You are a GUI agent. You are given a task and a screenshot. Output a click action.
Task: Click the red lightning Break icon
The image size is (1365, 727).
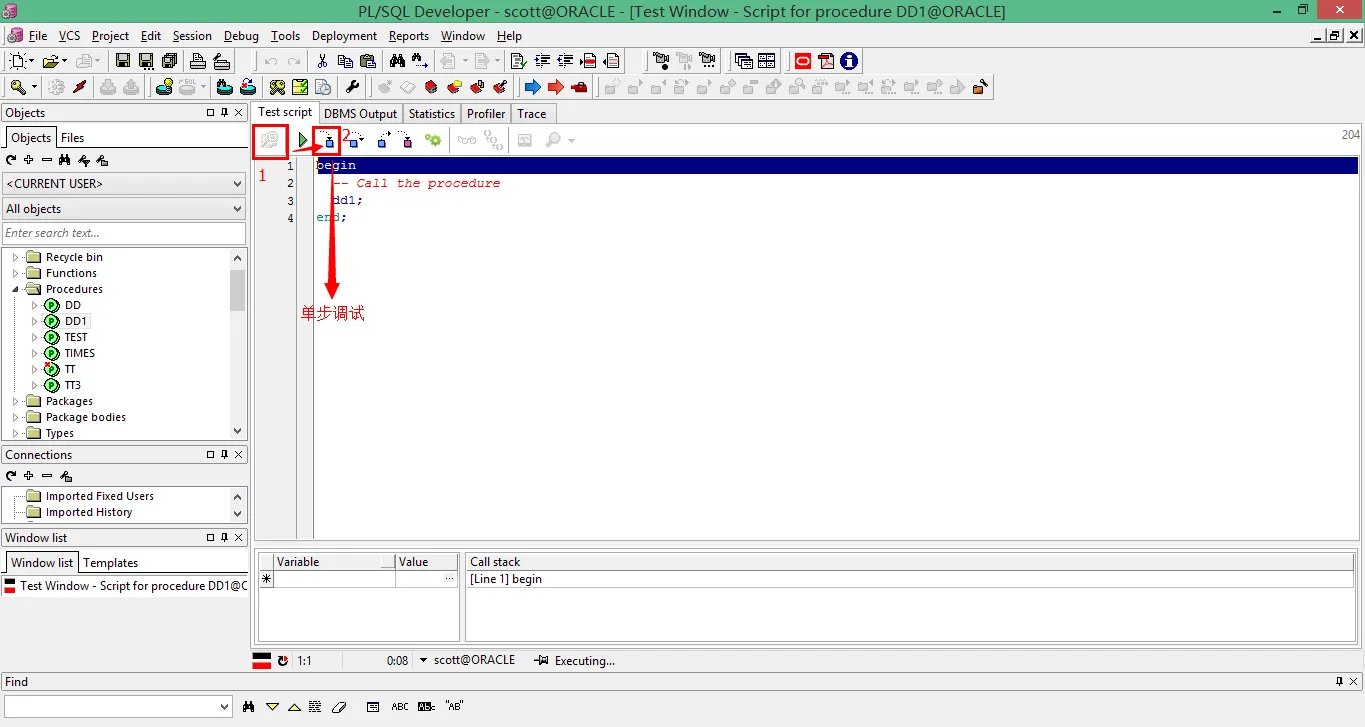tap(79, 87)
